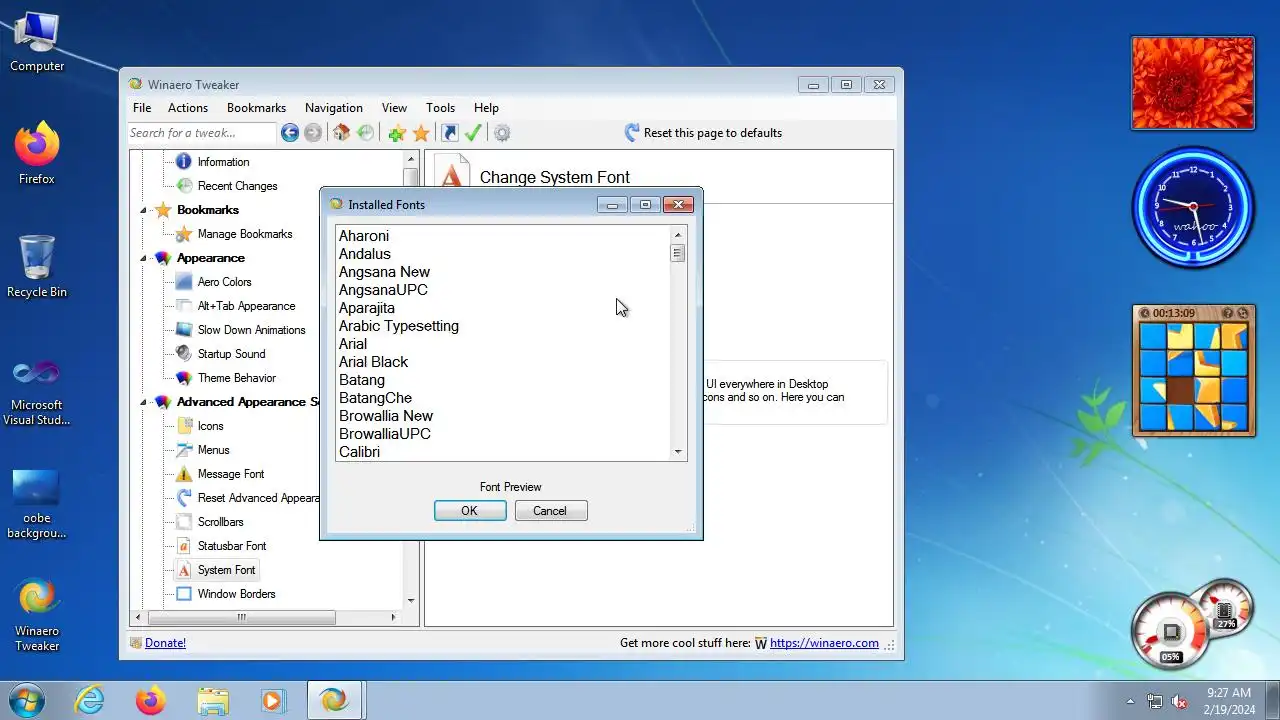Choose Arabic Typesetting font in the list
This screenshot has width=1280, height=720.
399,326
